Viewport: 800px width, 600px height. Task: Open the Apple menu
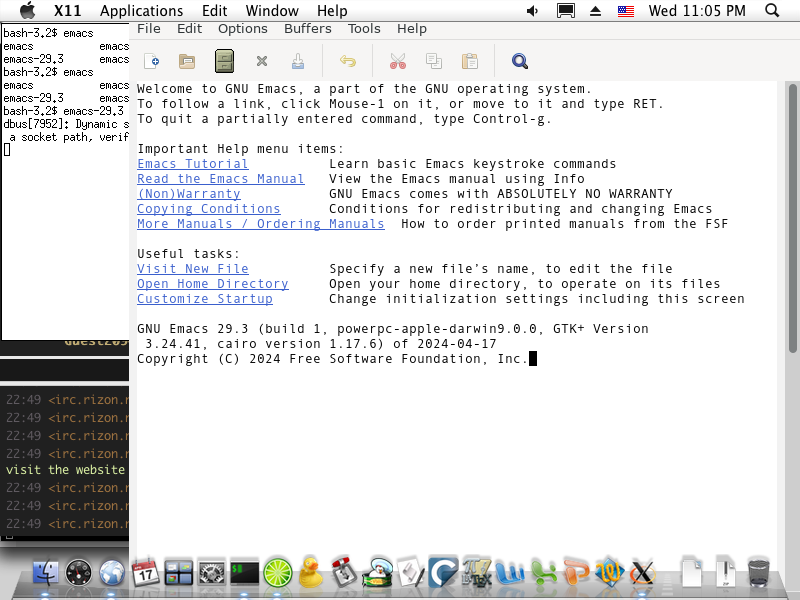point(28,10)
